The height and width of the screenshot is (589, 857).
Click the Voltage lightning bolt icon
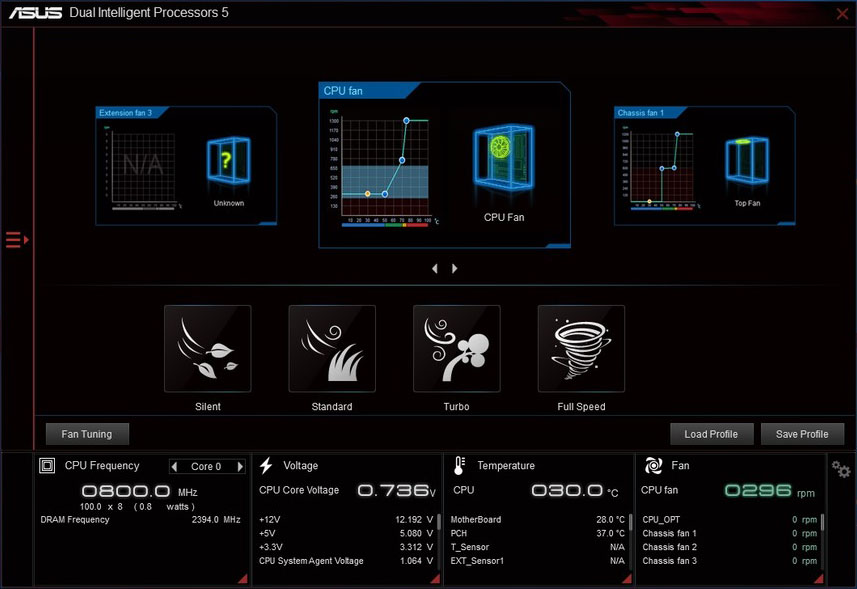pyautogui.click(x=266, y=466)
